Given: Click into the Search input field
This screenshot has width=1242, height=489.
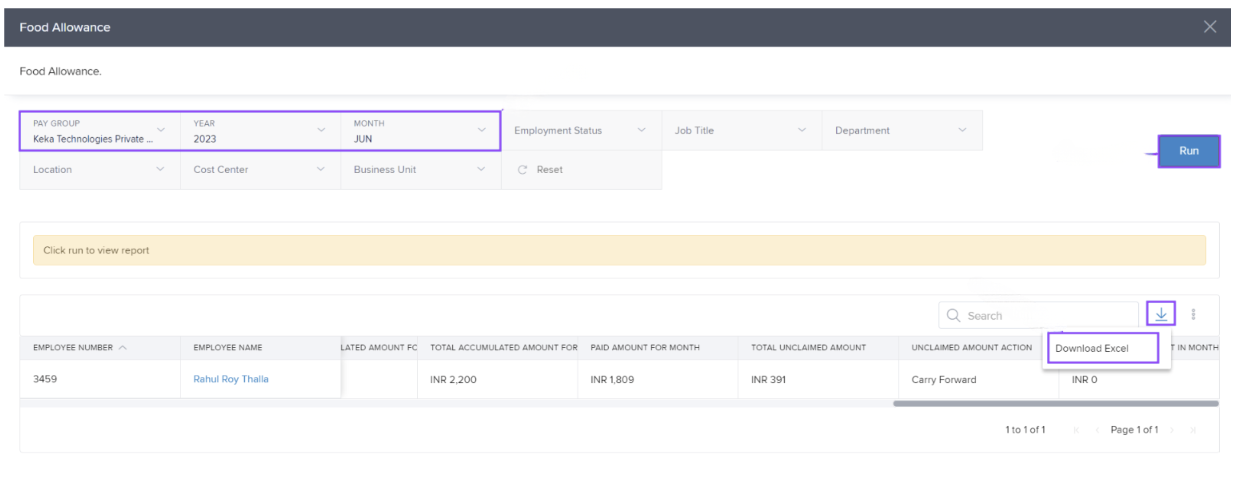Looking at the screenshot, I should tap(1045, 316).
